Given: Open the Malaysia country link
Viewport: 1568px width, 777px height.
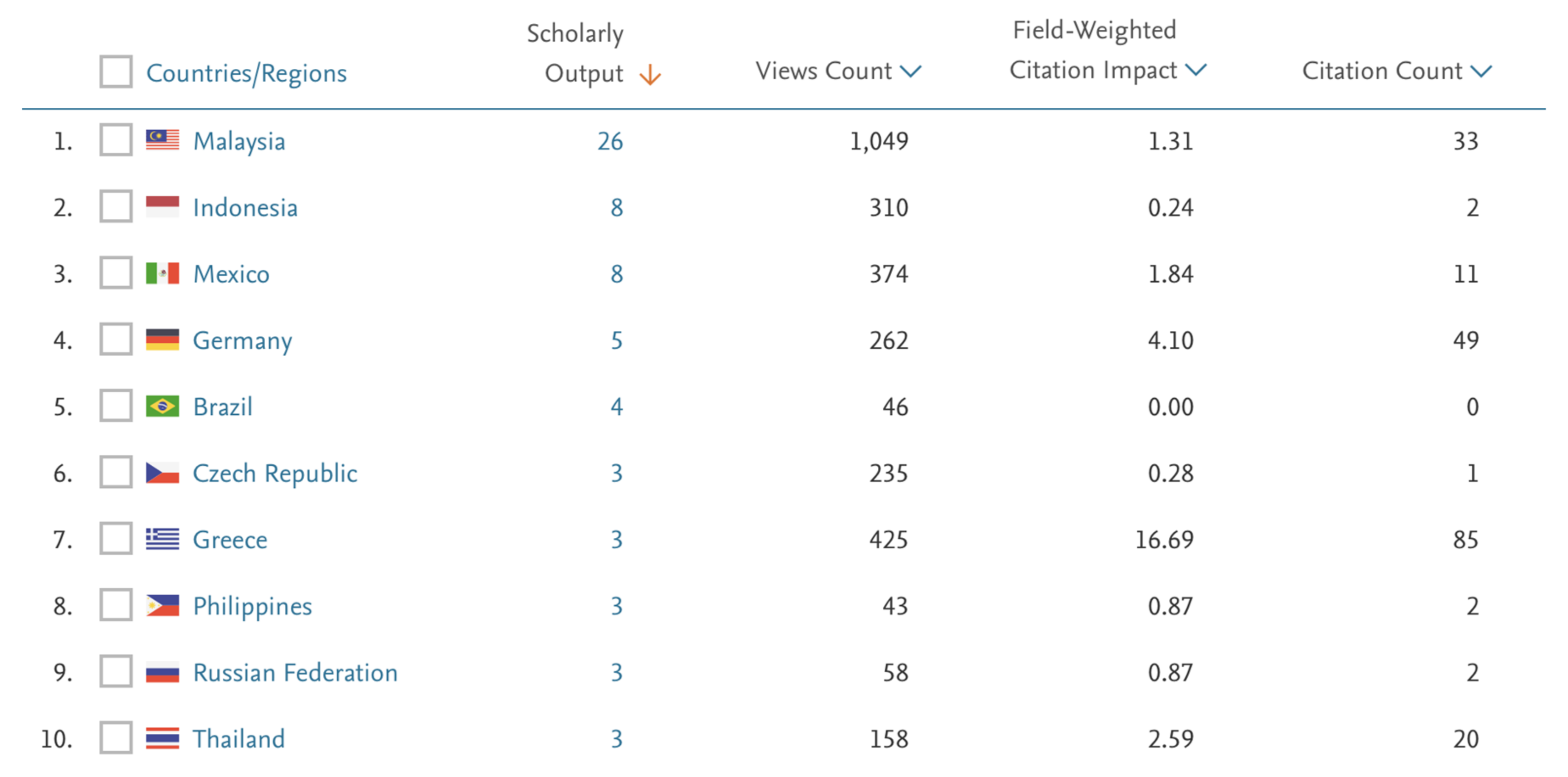Looking at the screenshot, I should pyautogui.click(x=239, y=141).
